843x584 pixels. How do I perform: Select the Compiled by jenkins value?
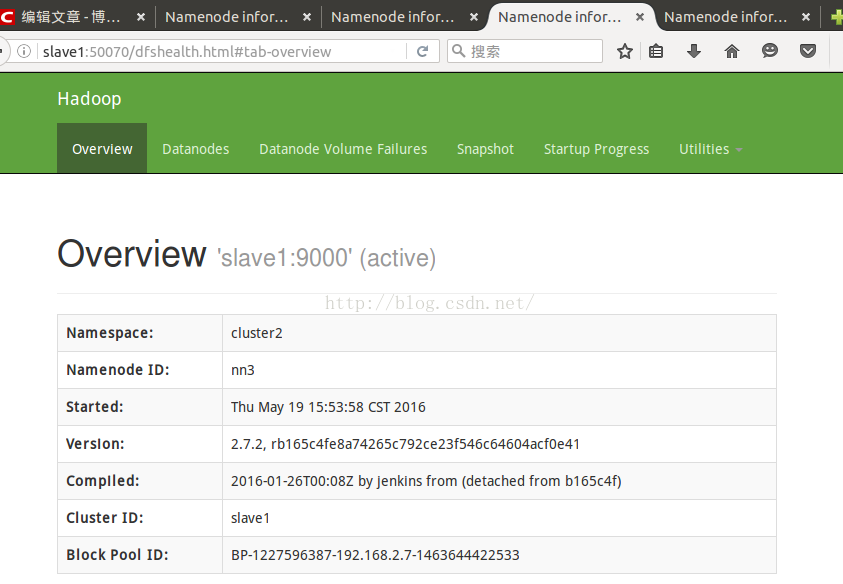426,481
